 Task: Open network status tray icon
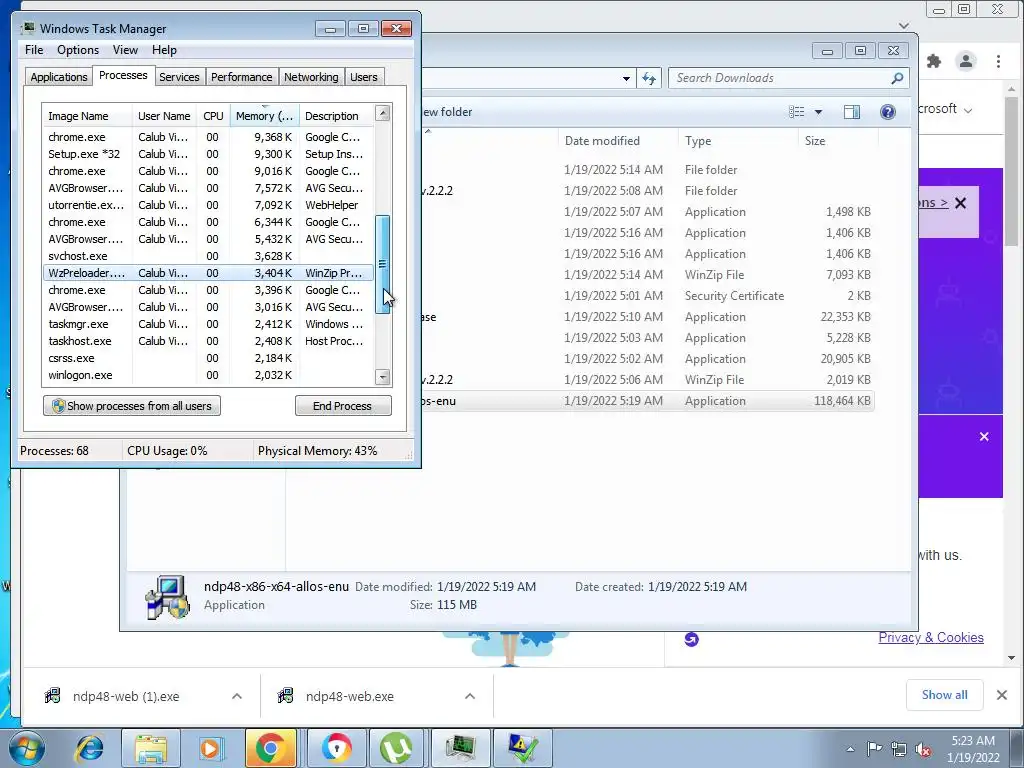899,749
